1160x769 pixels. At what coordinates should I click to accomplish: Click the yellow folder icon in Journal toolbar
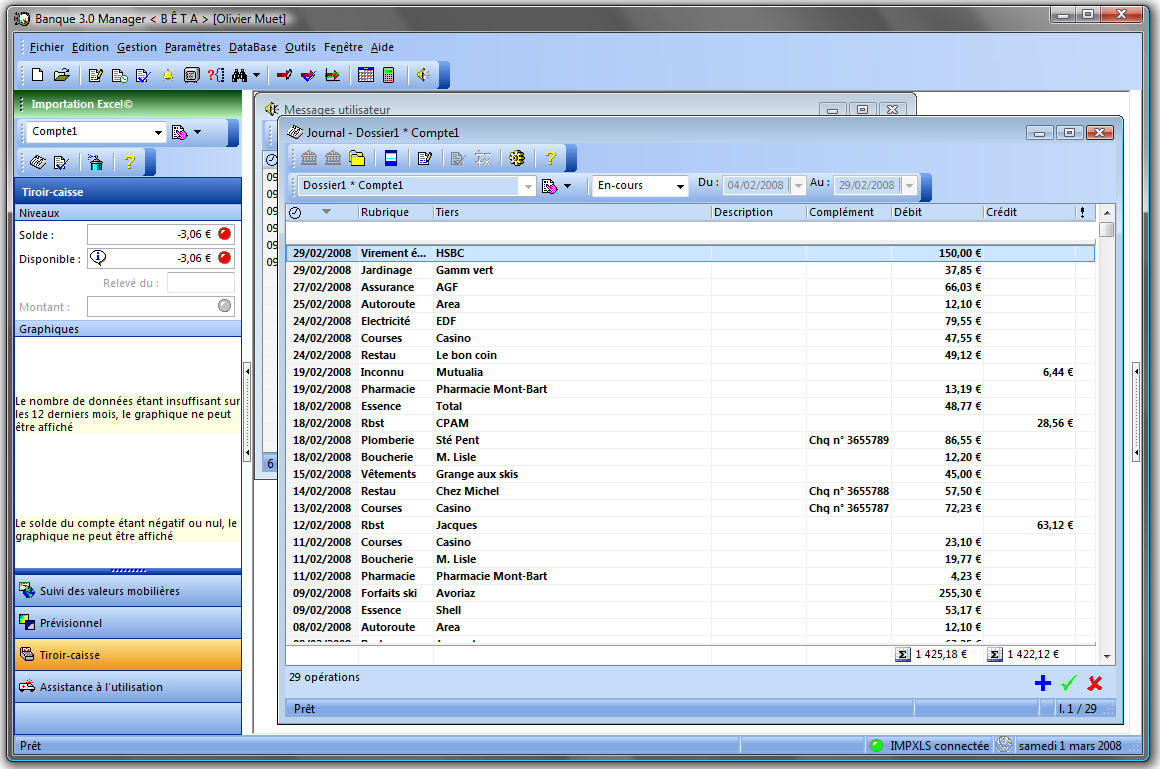click(357, 158)
